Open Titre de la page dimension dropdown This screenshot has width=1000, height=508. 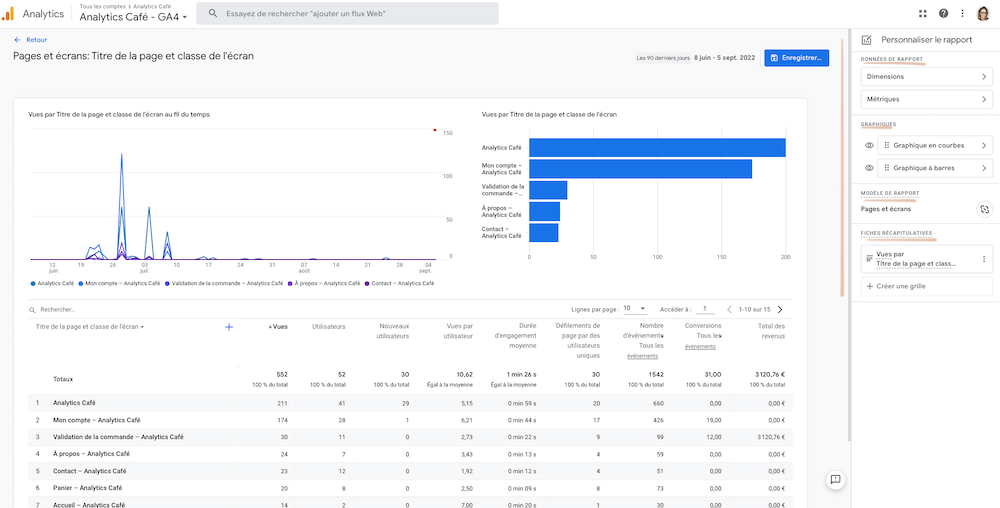tap(90, 327)
